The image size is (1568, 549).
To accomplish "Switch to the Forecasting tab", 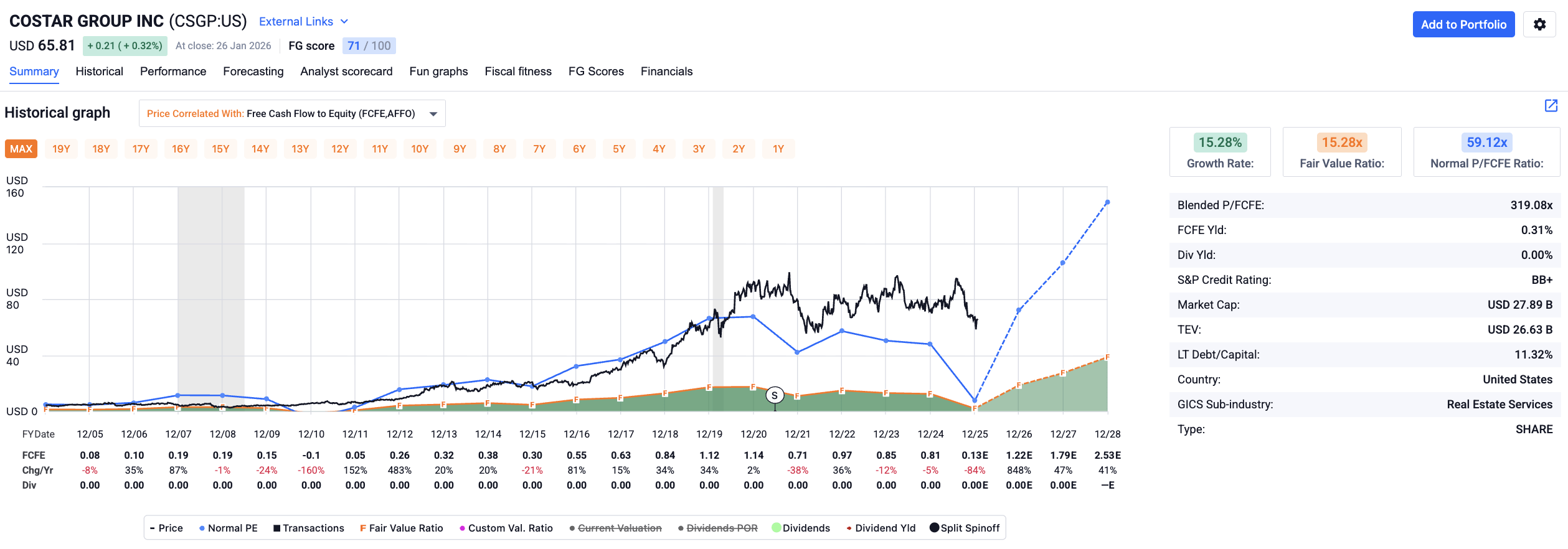I will (x=253, y=72).
